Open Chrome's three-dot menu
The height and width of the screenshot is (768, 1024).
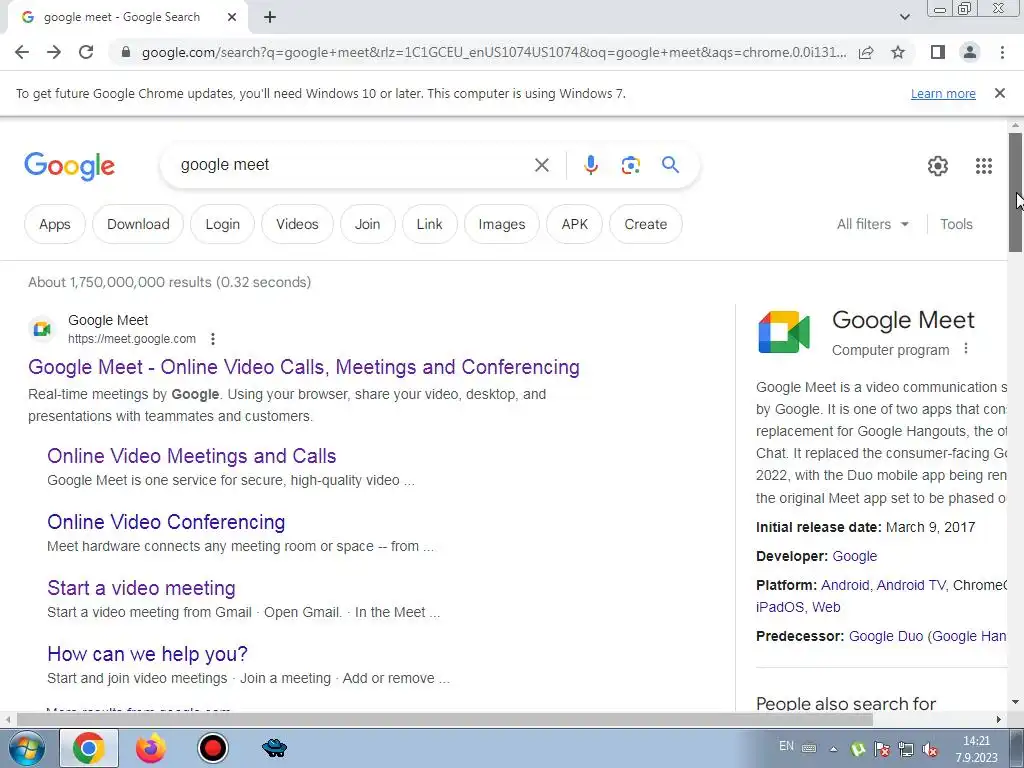pyautogui.click(x=1002, y=52)
